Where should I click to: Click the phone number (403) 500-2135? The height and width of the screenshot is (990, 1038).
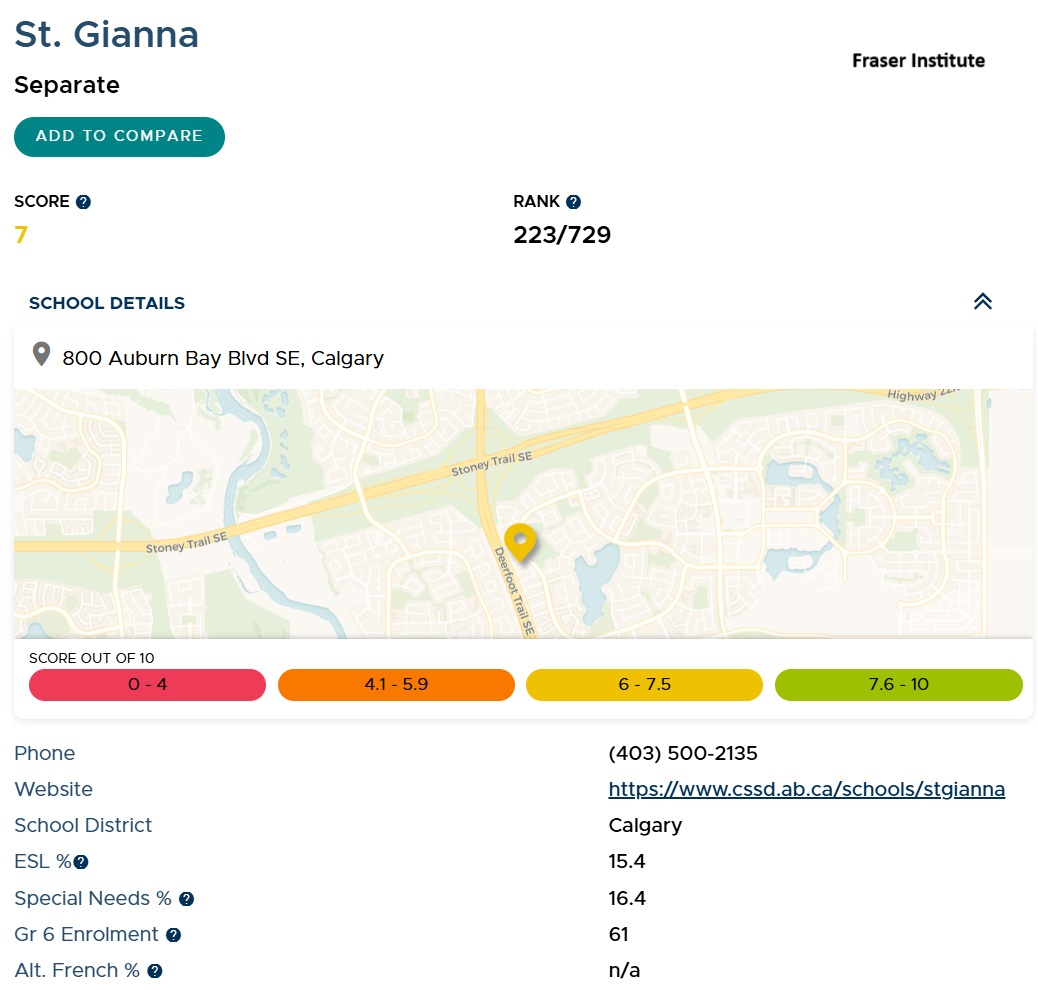tap(682, 753)
